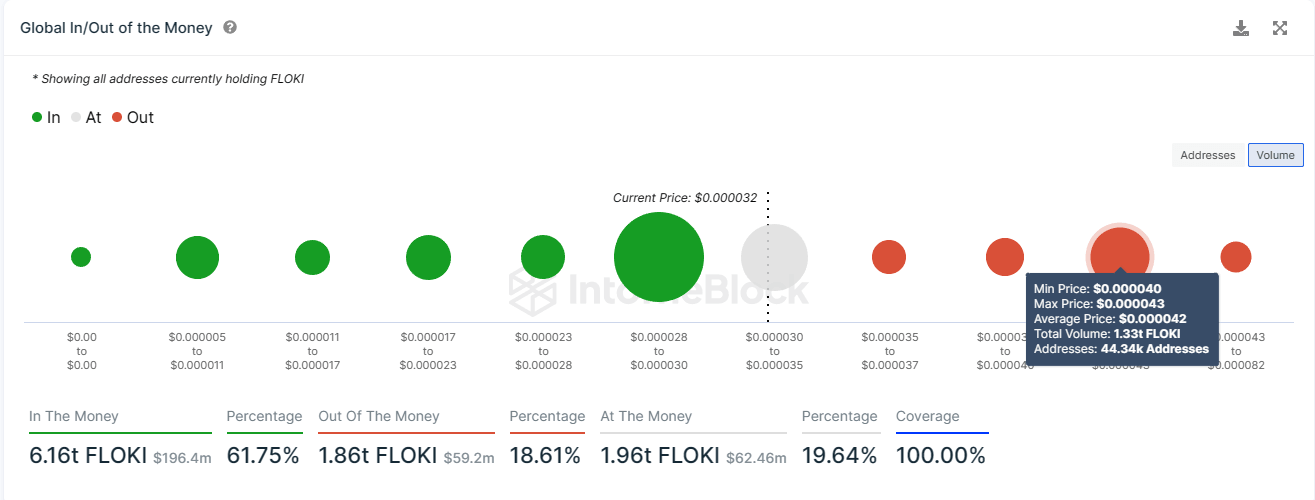Click the fullscreen expand icon
The width and height of the screenshot is (1315, 500).
coord(1280,28)
